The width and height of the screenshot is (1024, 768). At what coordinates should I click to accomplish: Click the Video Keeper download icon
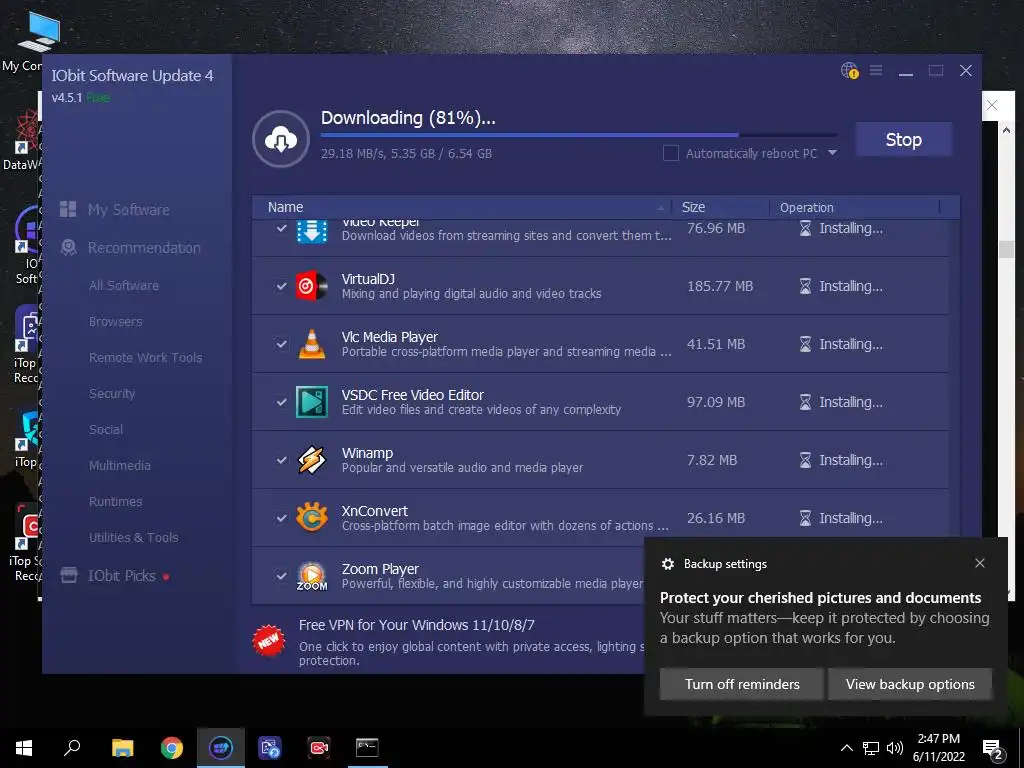click(312, 231)
